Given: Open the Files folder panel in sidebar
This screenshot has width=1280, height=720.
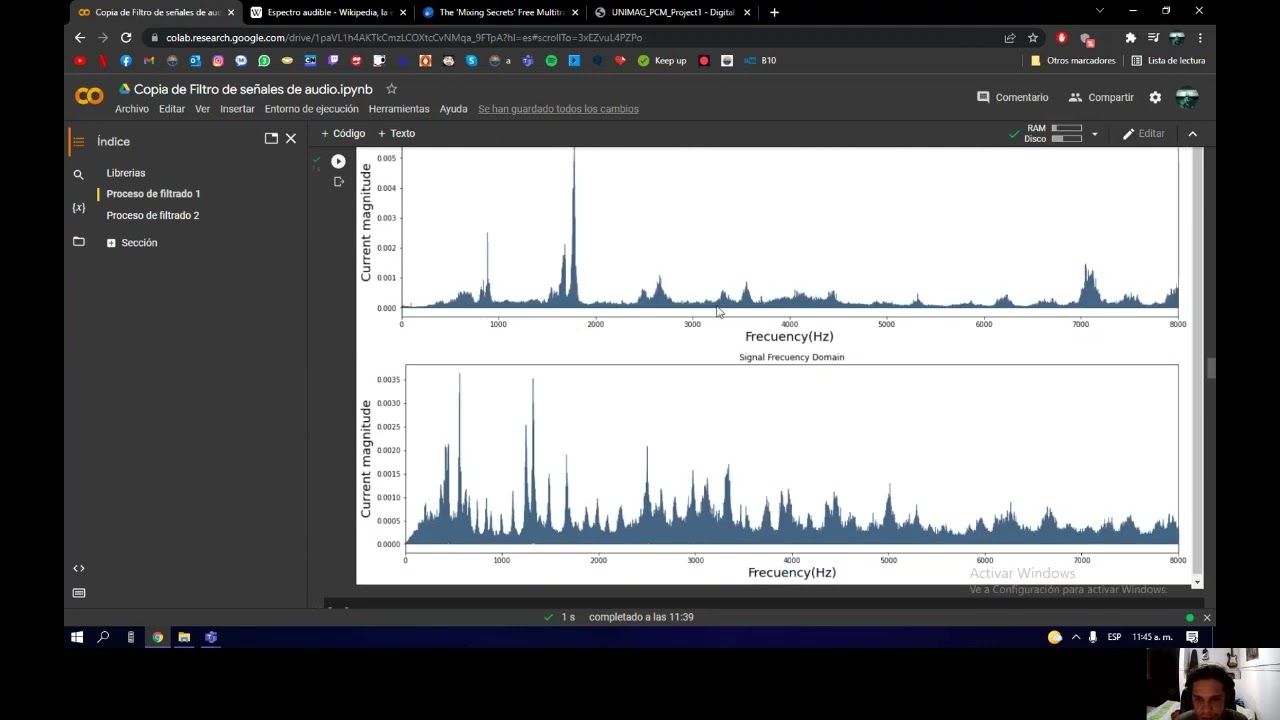Looking at the screenshot, I should pyautogui.click(x=78, y=241).
